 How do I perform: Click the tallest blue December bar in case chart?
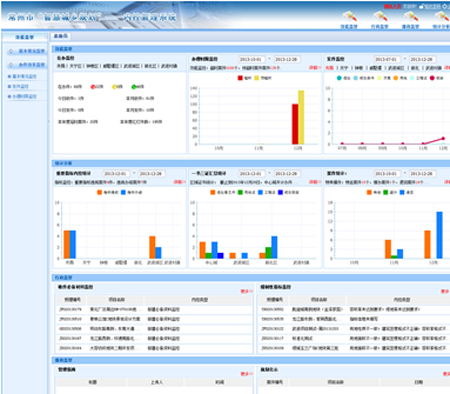[439, 235]
